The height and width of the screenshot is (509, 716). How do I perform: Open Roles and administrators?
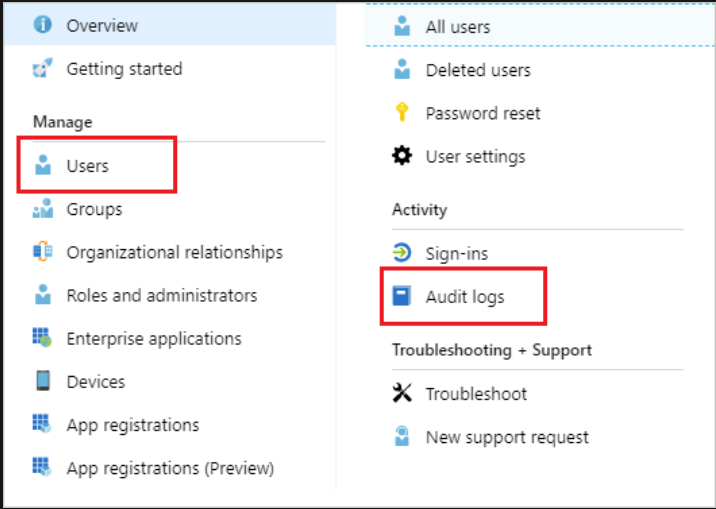pos(161,295)
